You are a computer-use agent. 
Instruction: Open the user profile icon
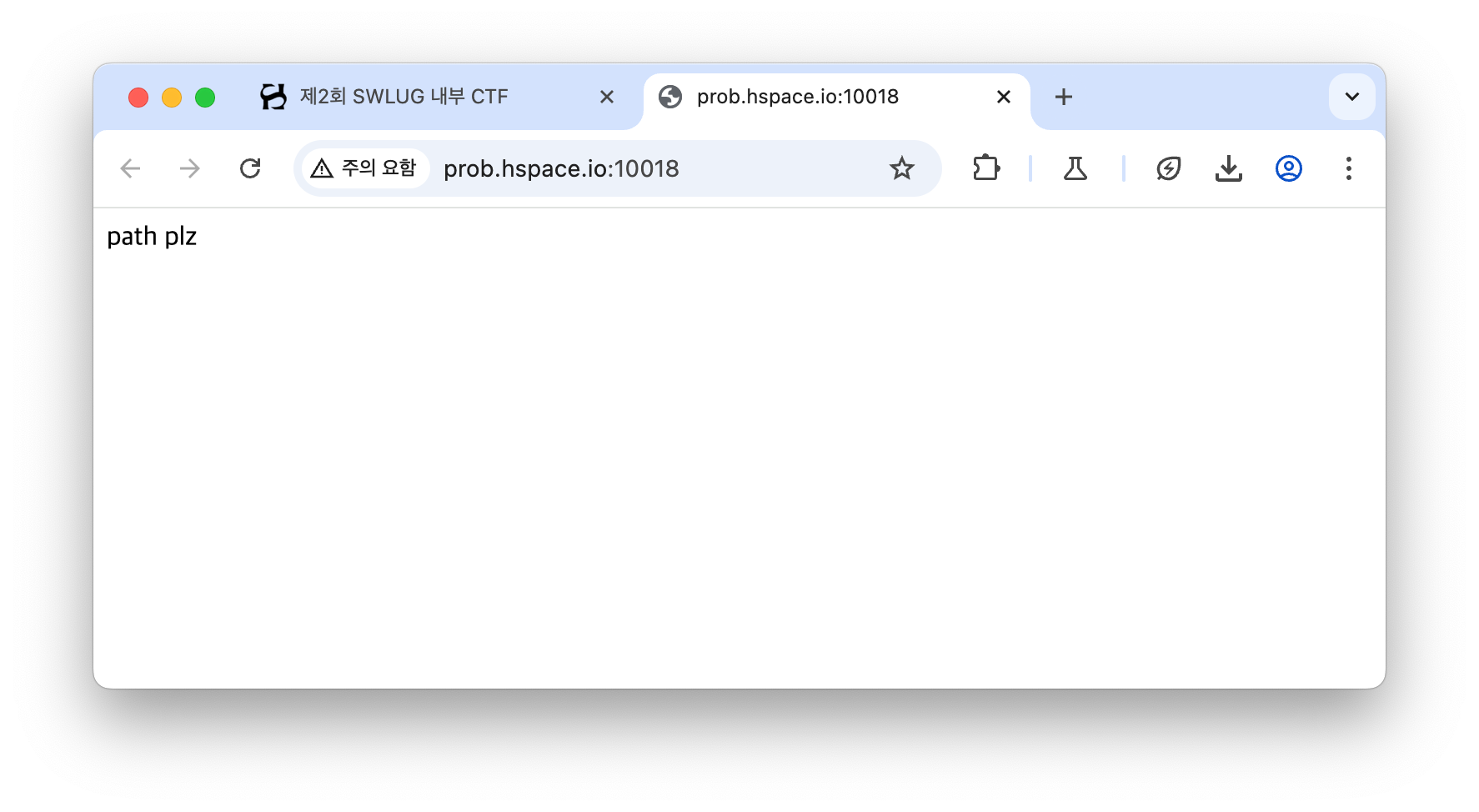pos(1289,168)
